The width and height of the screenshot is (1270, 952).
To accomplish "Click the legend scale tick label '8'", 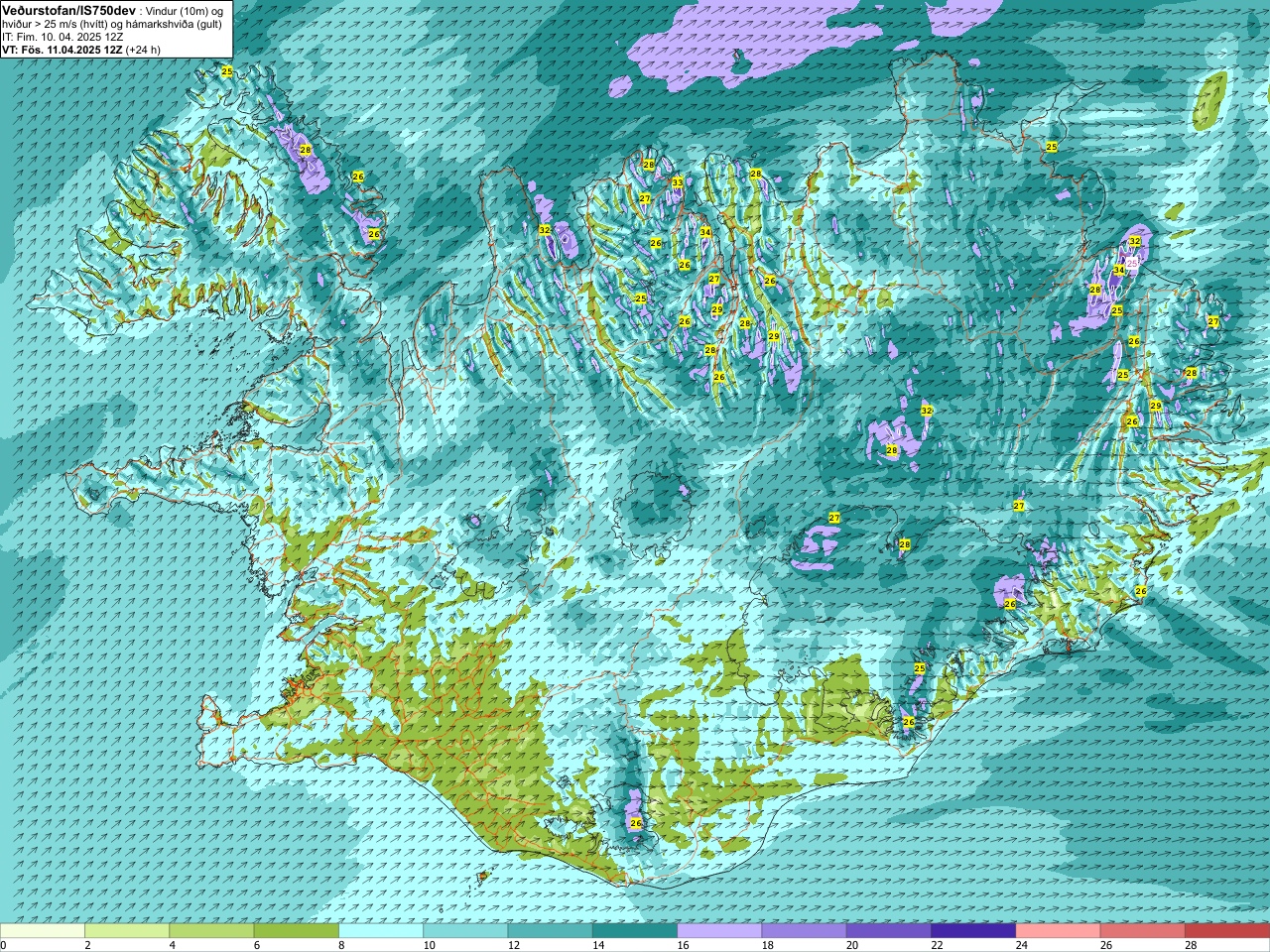I will [342, 945].
